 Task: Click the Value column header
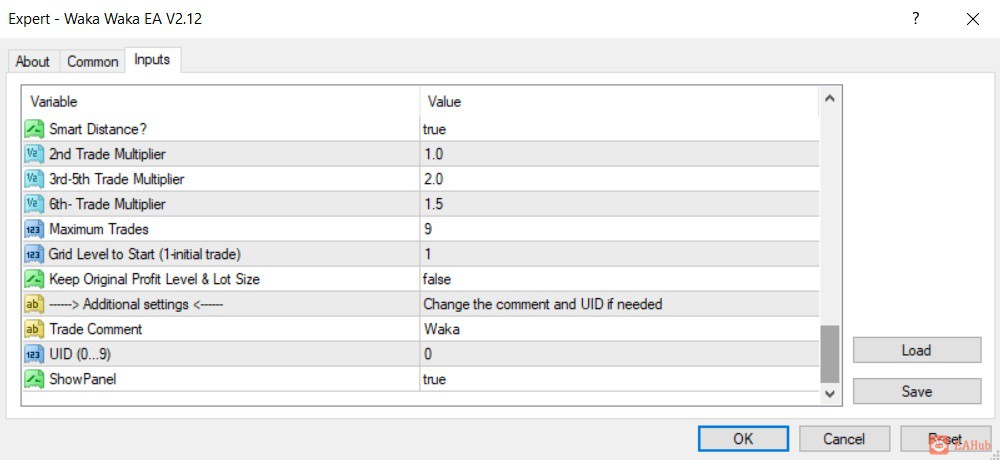pyautogui.click(x=620, y=101)
